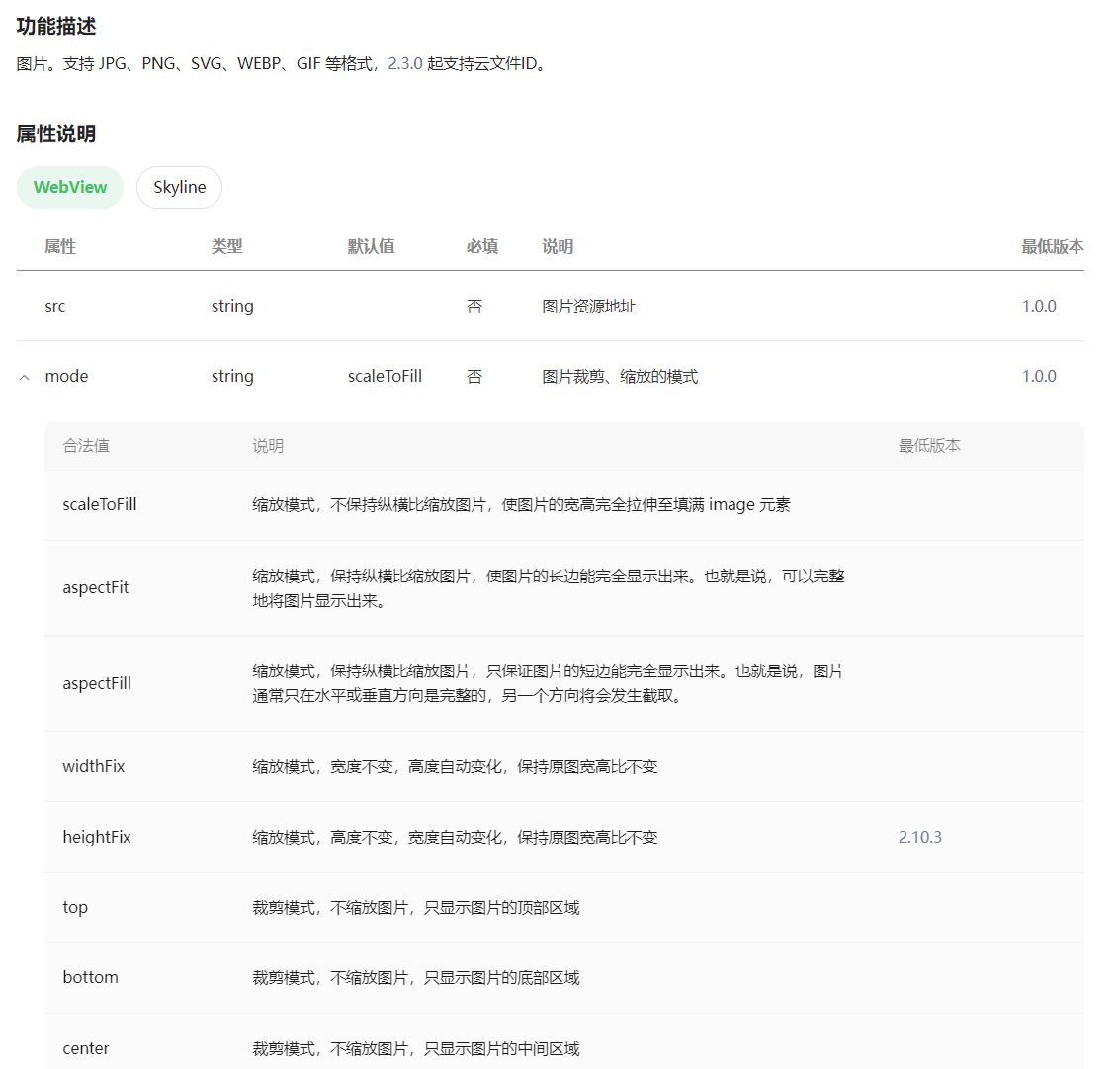Click the 最低版本 header of the sub-table
This screenshot has width=1120, height=1069.
tap(929, 446)
